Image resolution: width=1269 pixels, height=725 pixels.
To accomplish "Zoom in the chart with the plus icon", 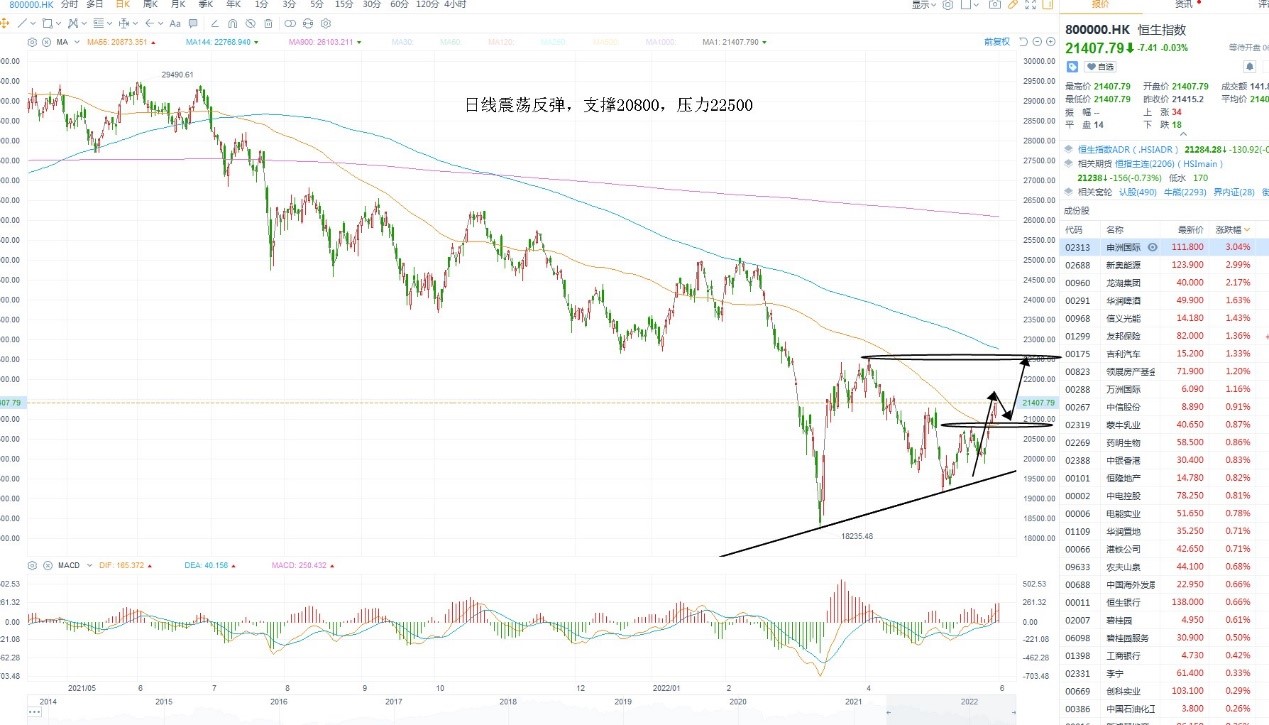I will (x=1050, y=42).
